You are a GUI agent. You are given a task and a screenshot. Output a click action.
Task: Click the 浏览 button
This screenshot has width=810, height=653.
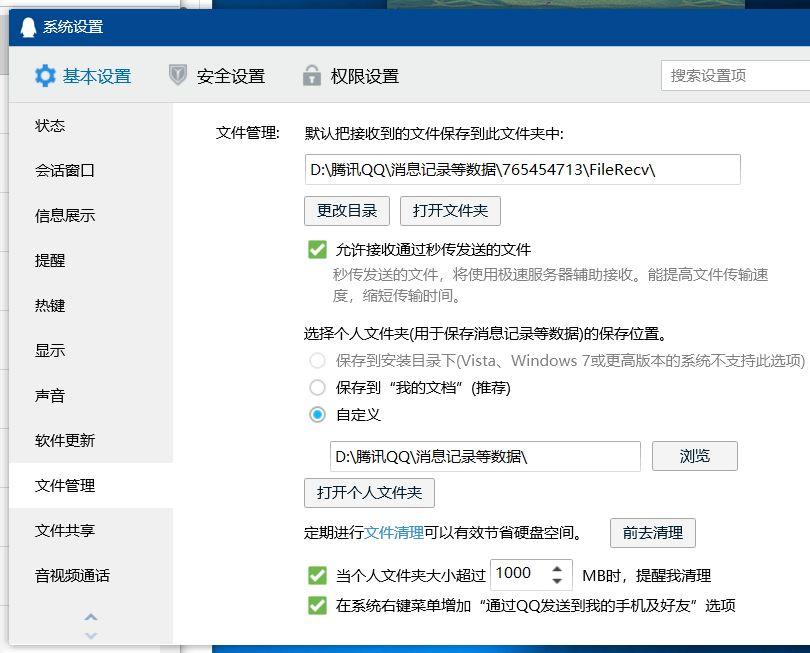click(695, 456)
